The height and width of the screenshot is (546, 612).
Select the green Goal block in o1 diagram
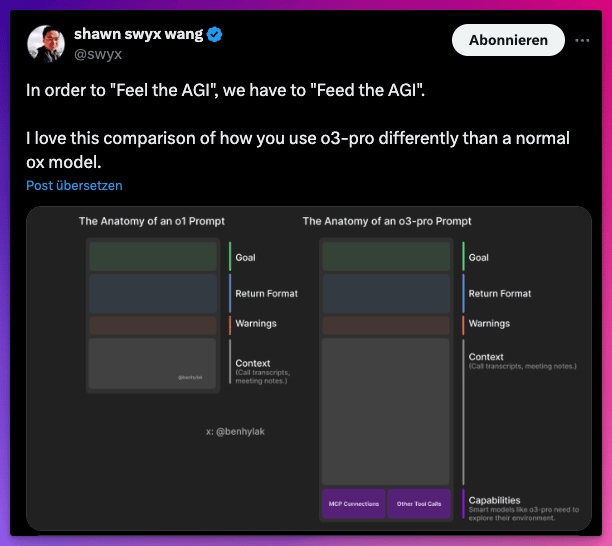click(x=152, y=257)
